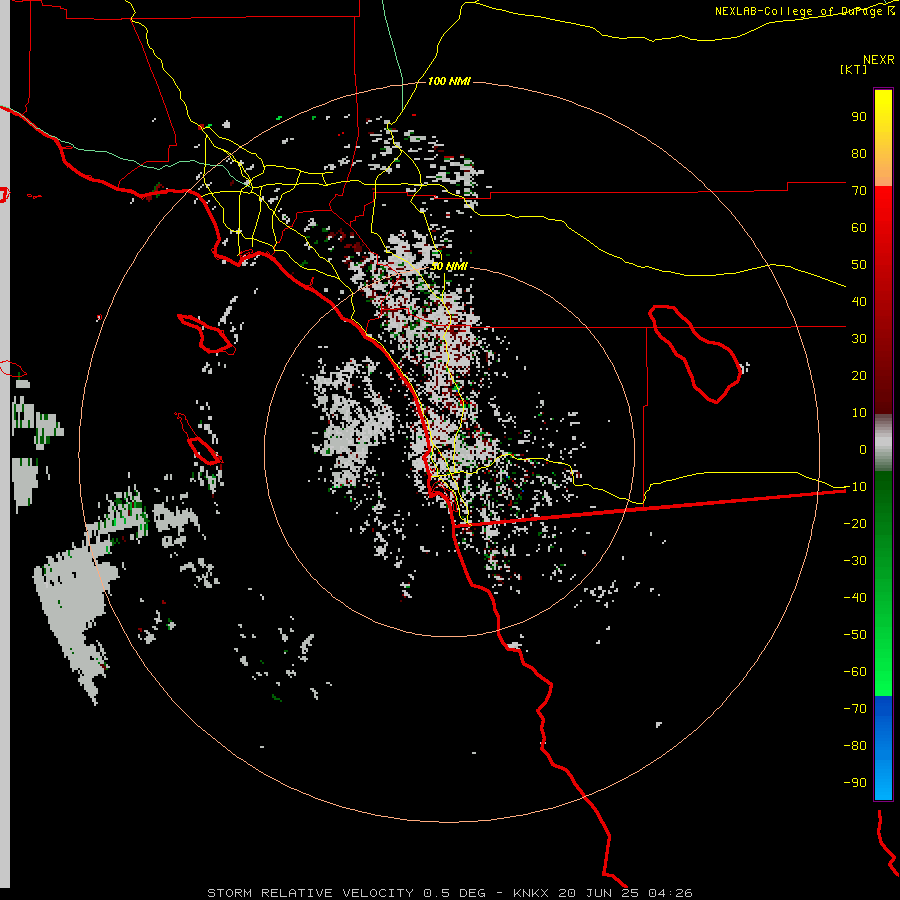Click the 50 NMI range ring label
This screenshot has height=900, width=900.
pyautogui.click(x=449, y=267)
